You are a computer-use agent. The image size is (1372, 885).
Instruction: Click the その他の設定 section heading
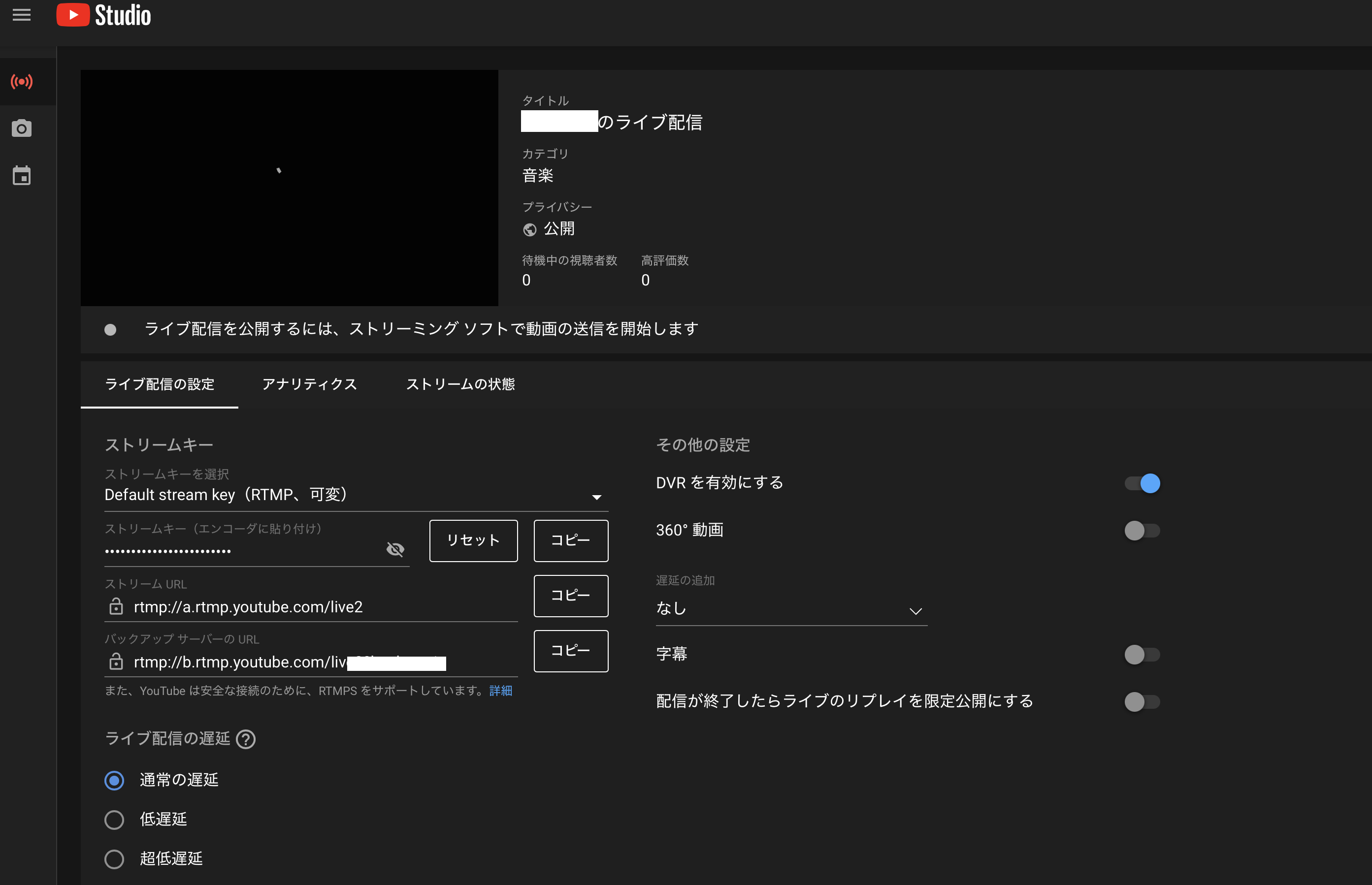(703, 445)
